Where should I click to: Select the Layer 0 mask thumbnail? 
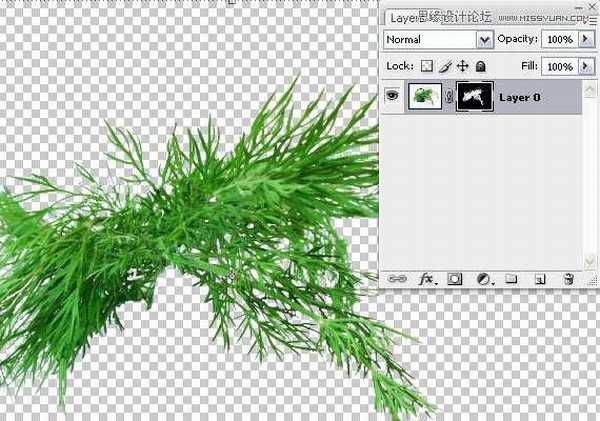tap(473, 98)
